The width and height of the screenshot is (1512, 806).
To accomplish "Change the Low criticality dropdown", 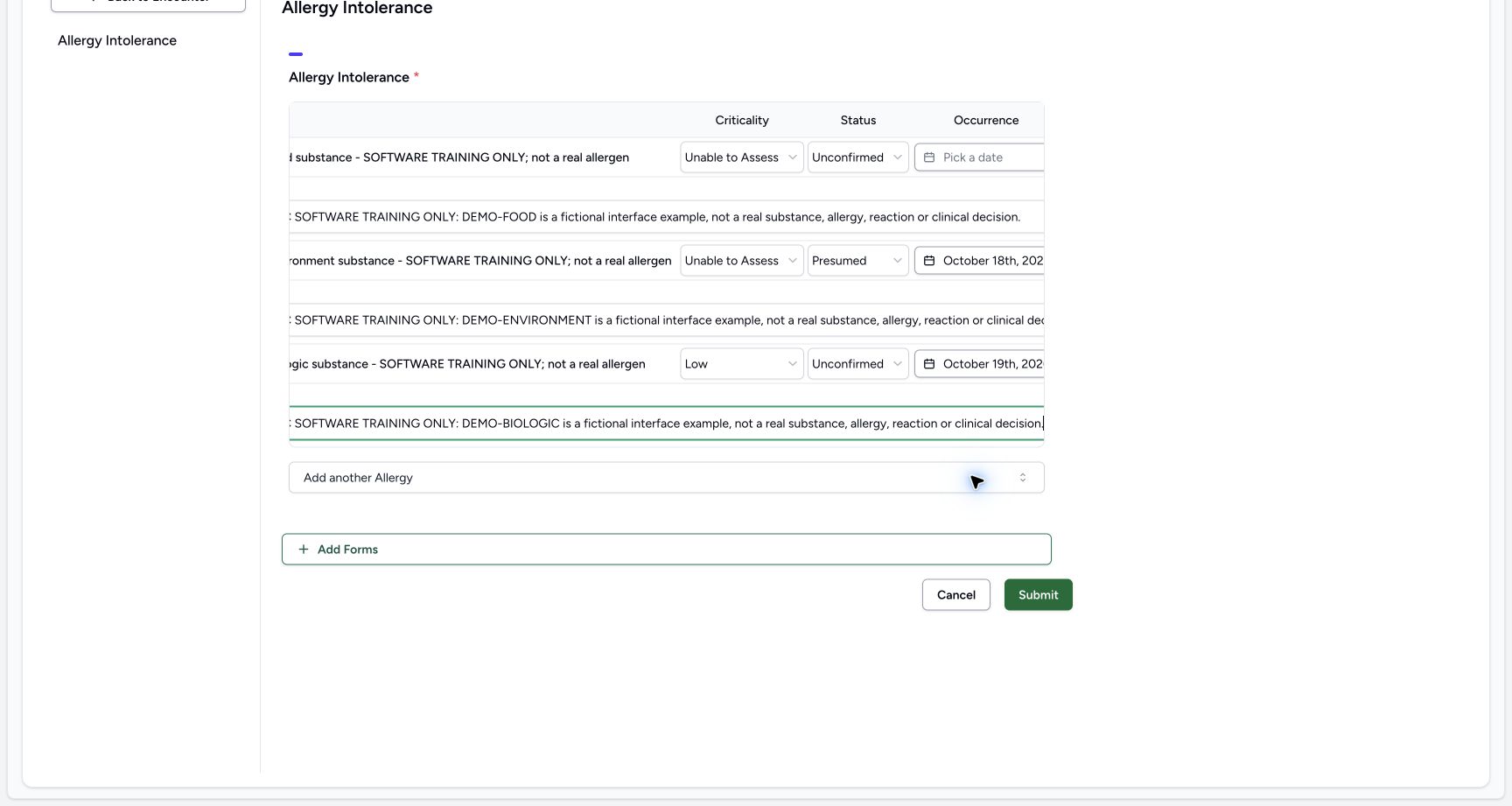I will coord(741,364).
